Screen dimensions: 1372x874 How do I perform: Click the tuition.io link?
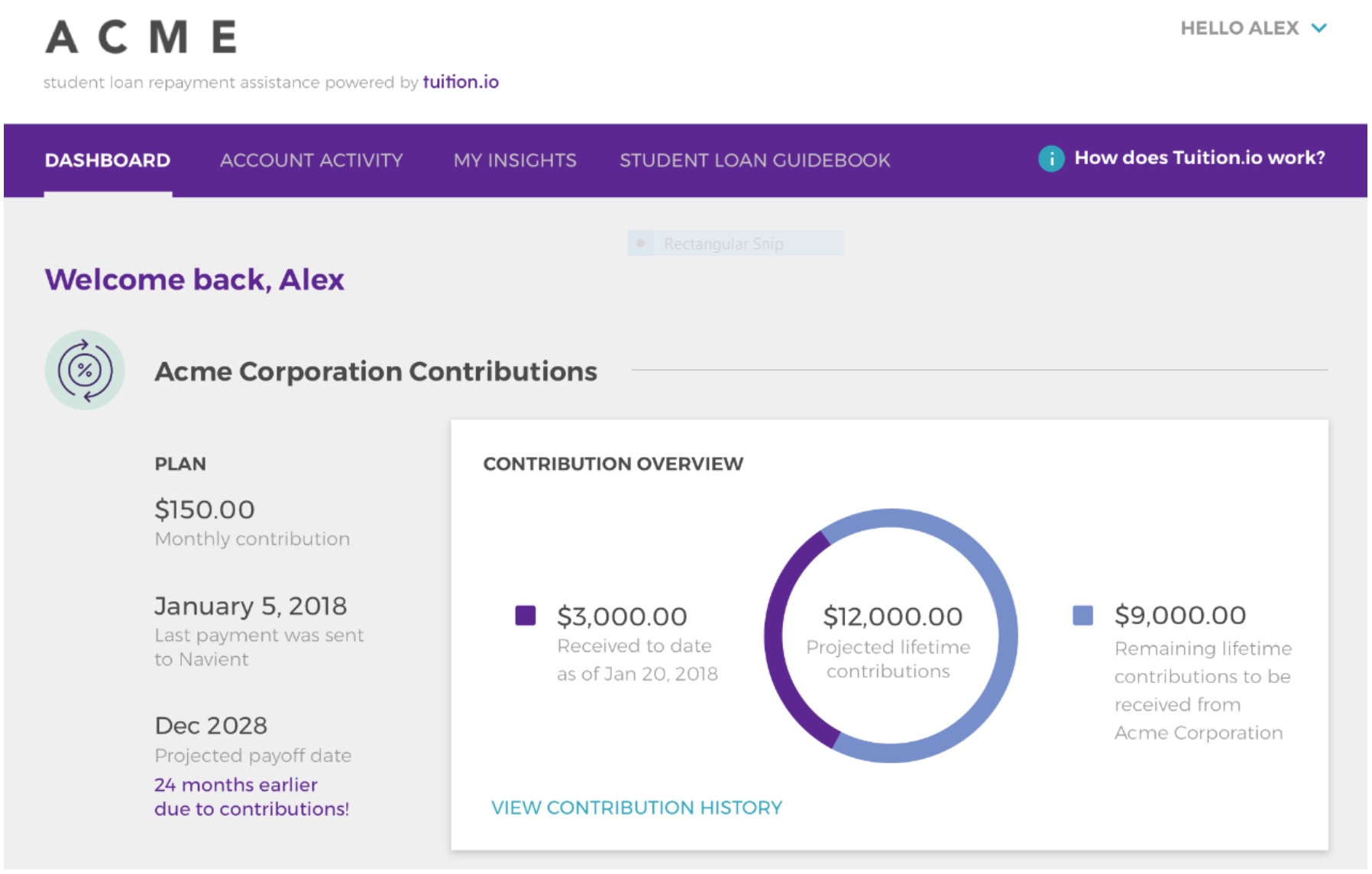pyautogui.click(x=460, y=81)
